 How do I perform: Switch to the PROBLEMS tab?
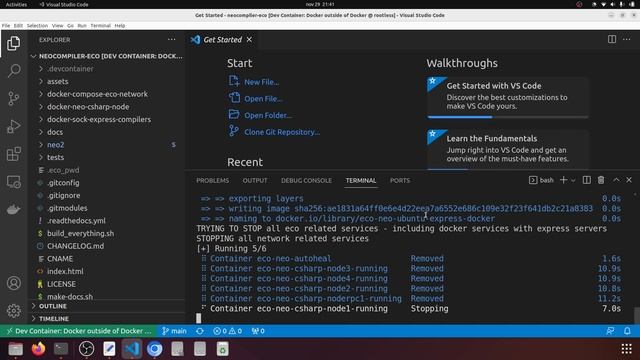click(212, 180)
